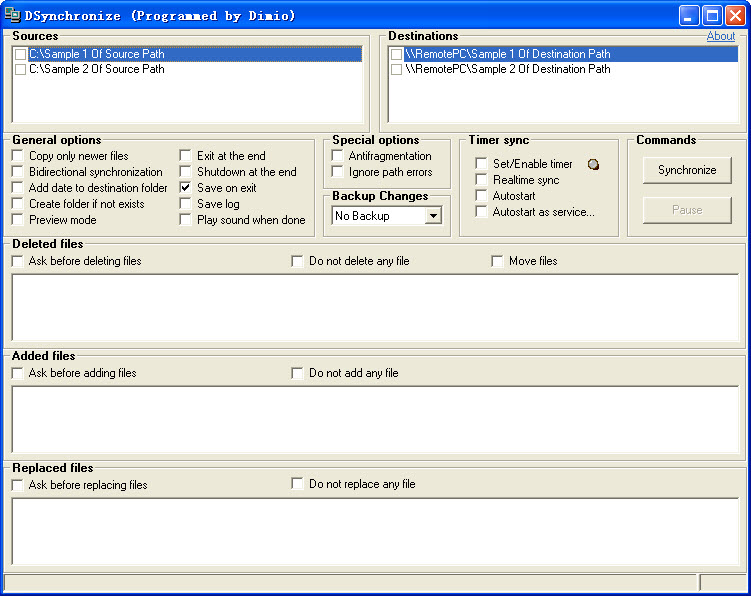
Task: Open the Backup Changes dropdown
Action: tap(433, 216)
